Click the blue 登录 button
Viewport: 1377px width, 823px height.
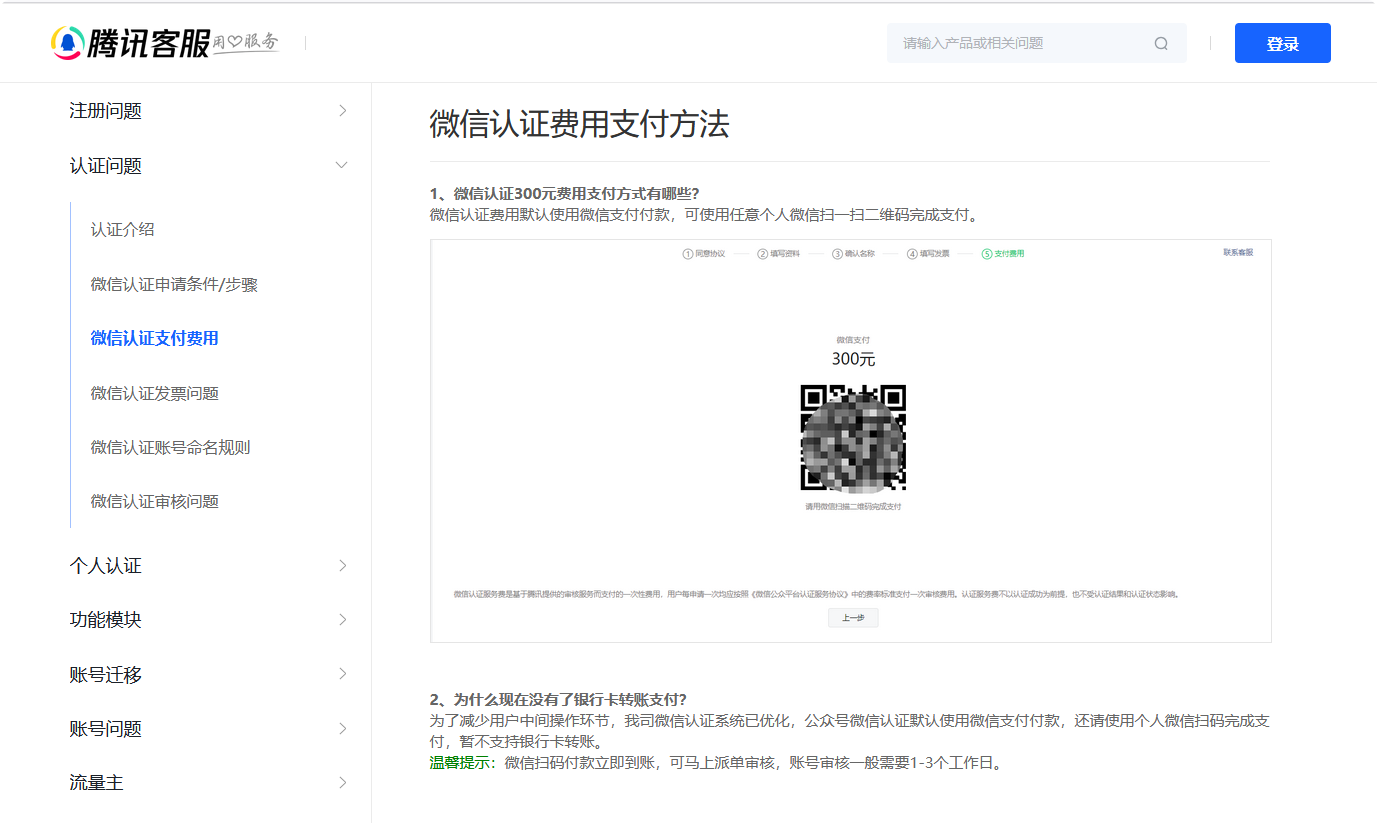click(x=1283, y=43)
